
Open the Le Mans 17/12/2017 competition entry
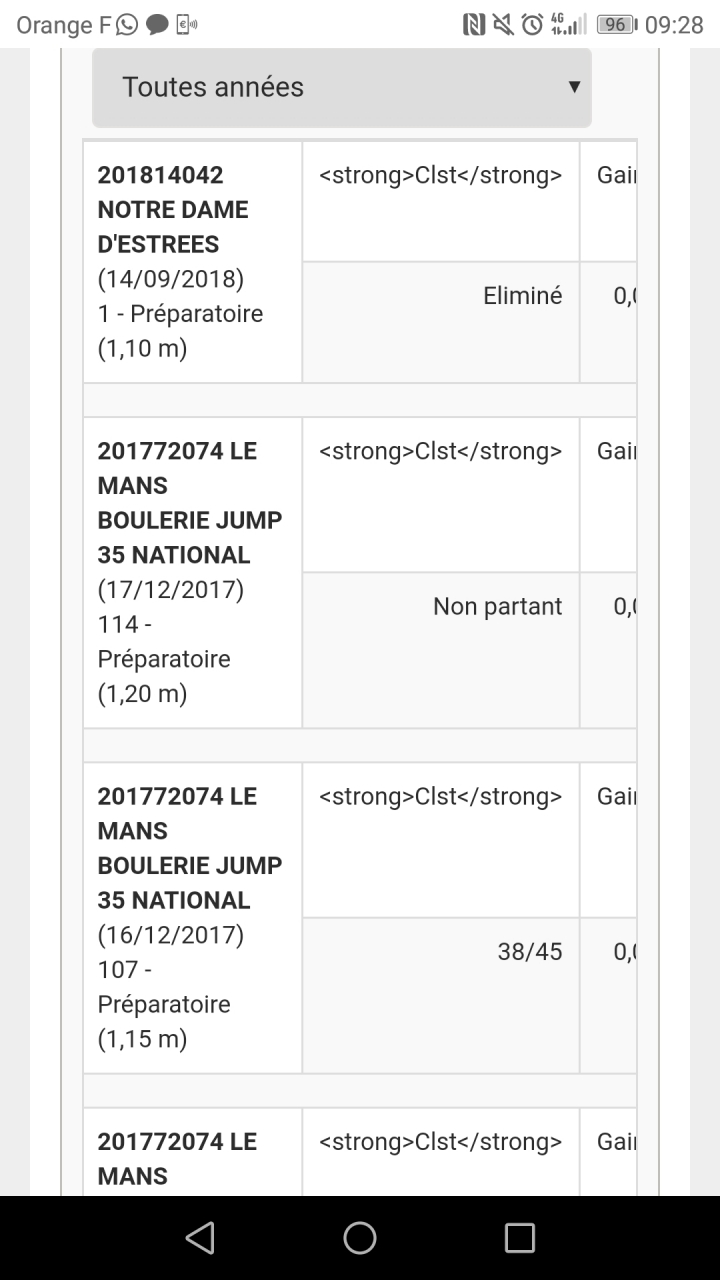point(192,572)
